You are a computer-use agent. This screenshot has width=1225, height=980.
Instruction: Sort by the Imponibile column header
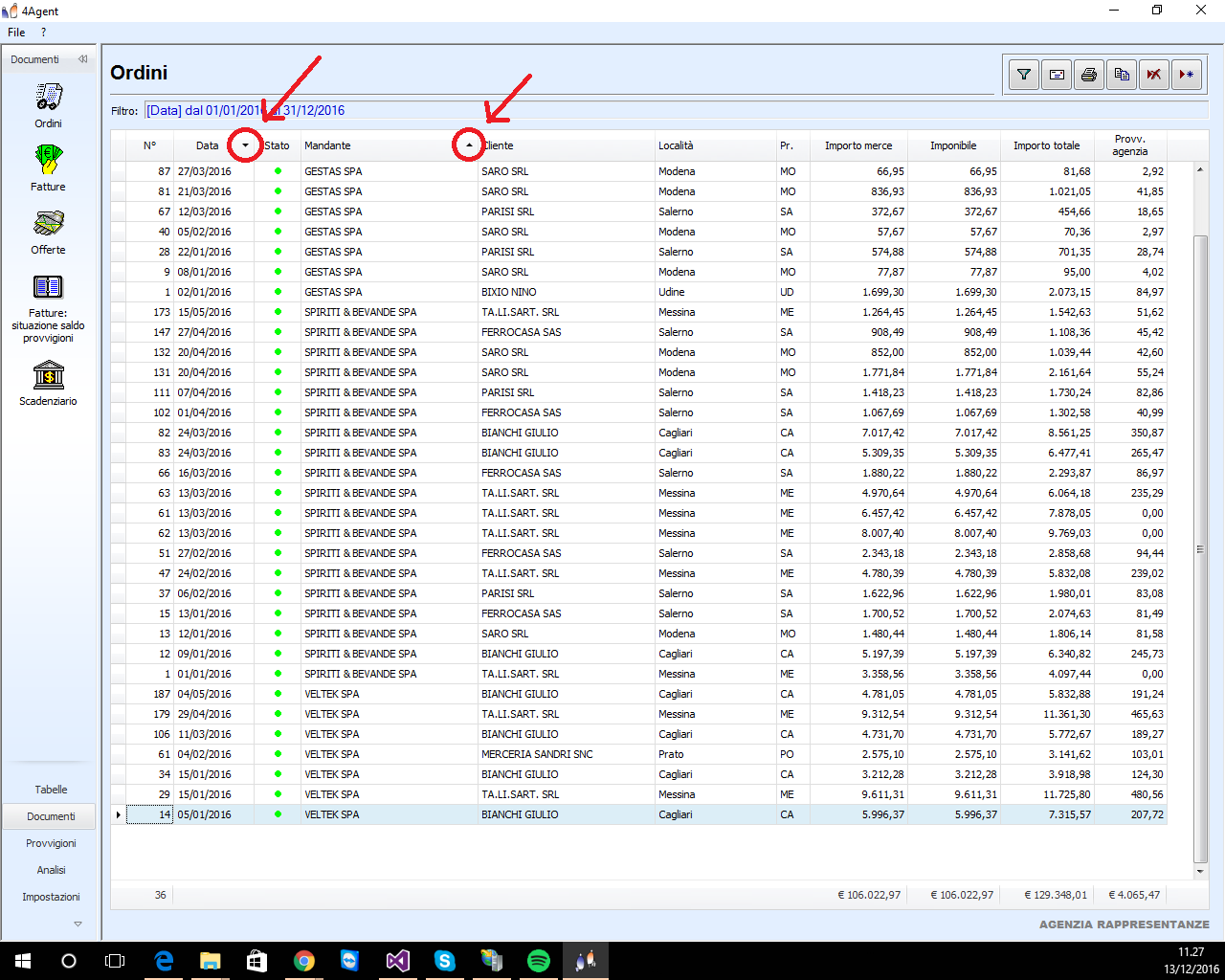(953, 145)
